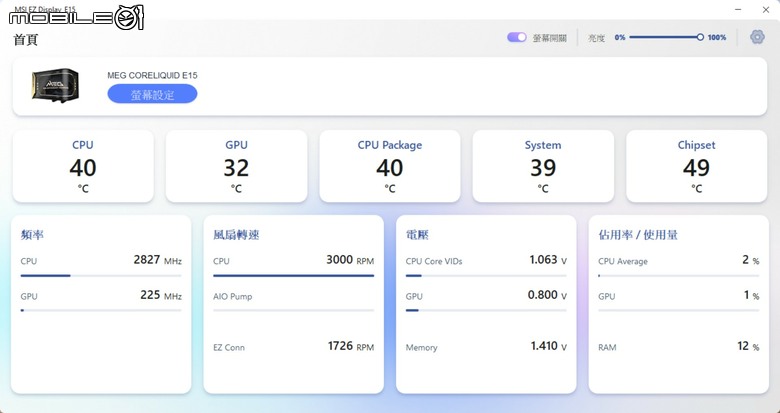Click the 電壓 panel title
Viewport: 780px width, 413px height.
[417, 235]
